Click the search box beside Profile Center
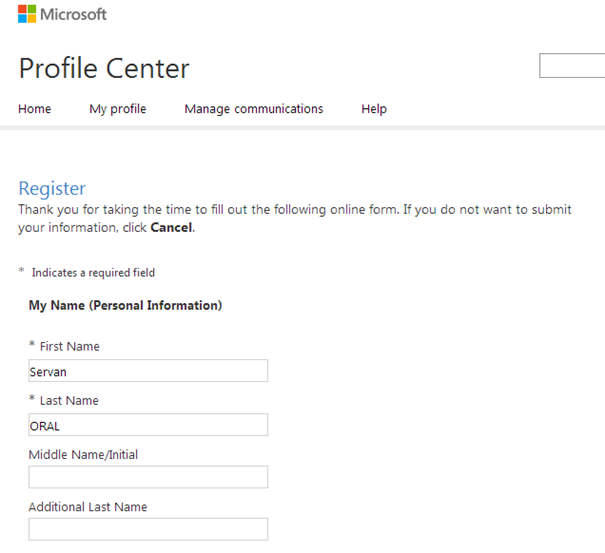The height and width of the screenshot is (553, 605). coord(572,66)
